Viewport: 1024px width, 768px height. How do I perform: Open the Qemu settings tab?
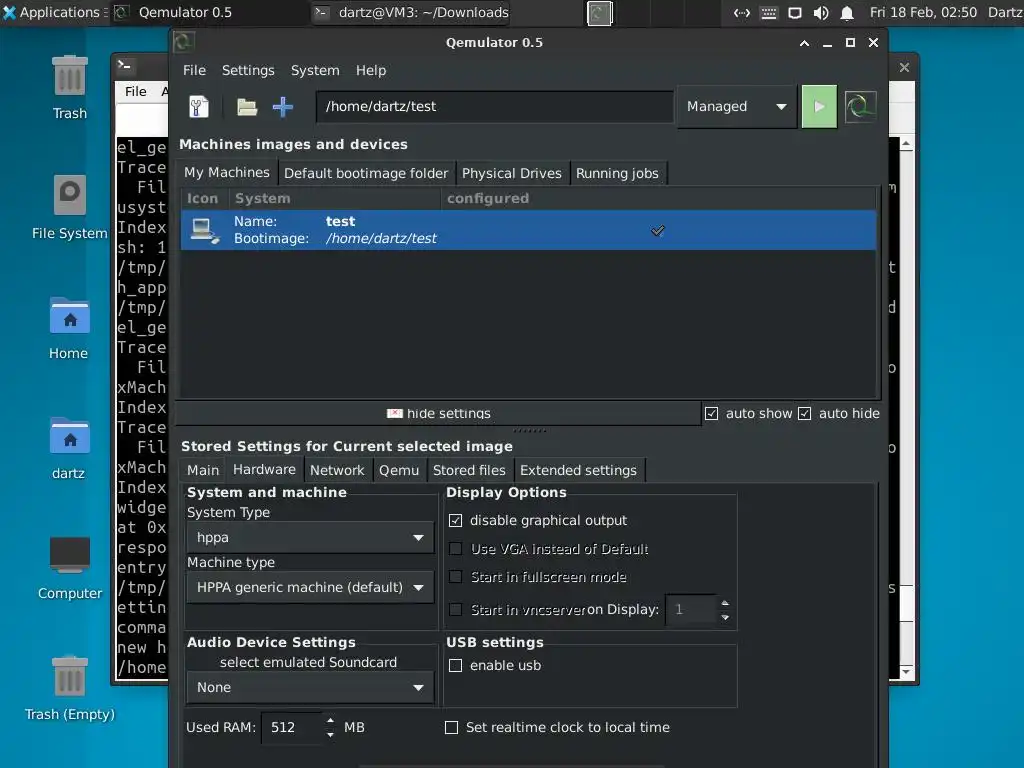pos(398,470)
